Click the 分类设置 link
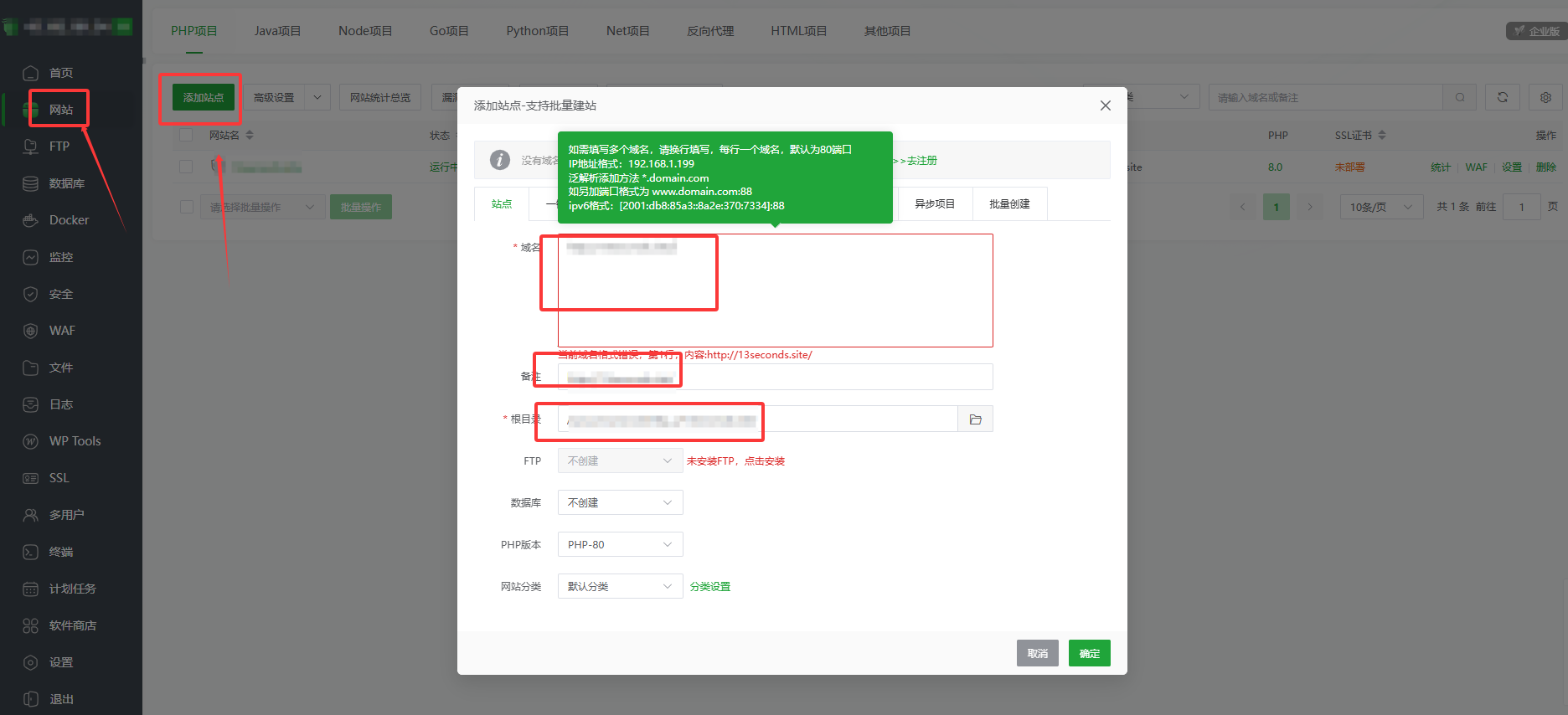This screenshot has width=1568, height=715. [x=710, y=587]
